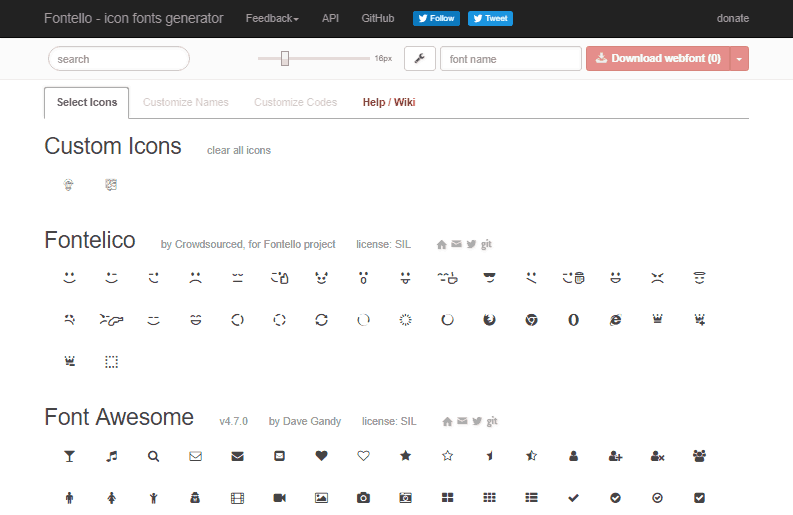This screenshot has width=793, height=515.
Task: Open Font Awesome git repository link
Action: pyautogui.click(x=492, y=421)
